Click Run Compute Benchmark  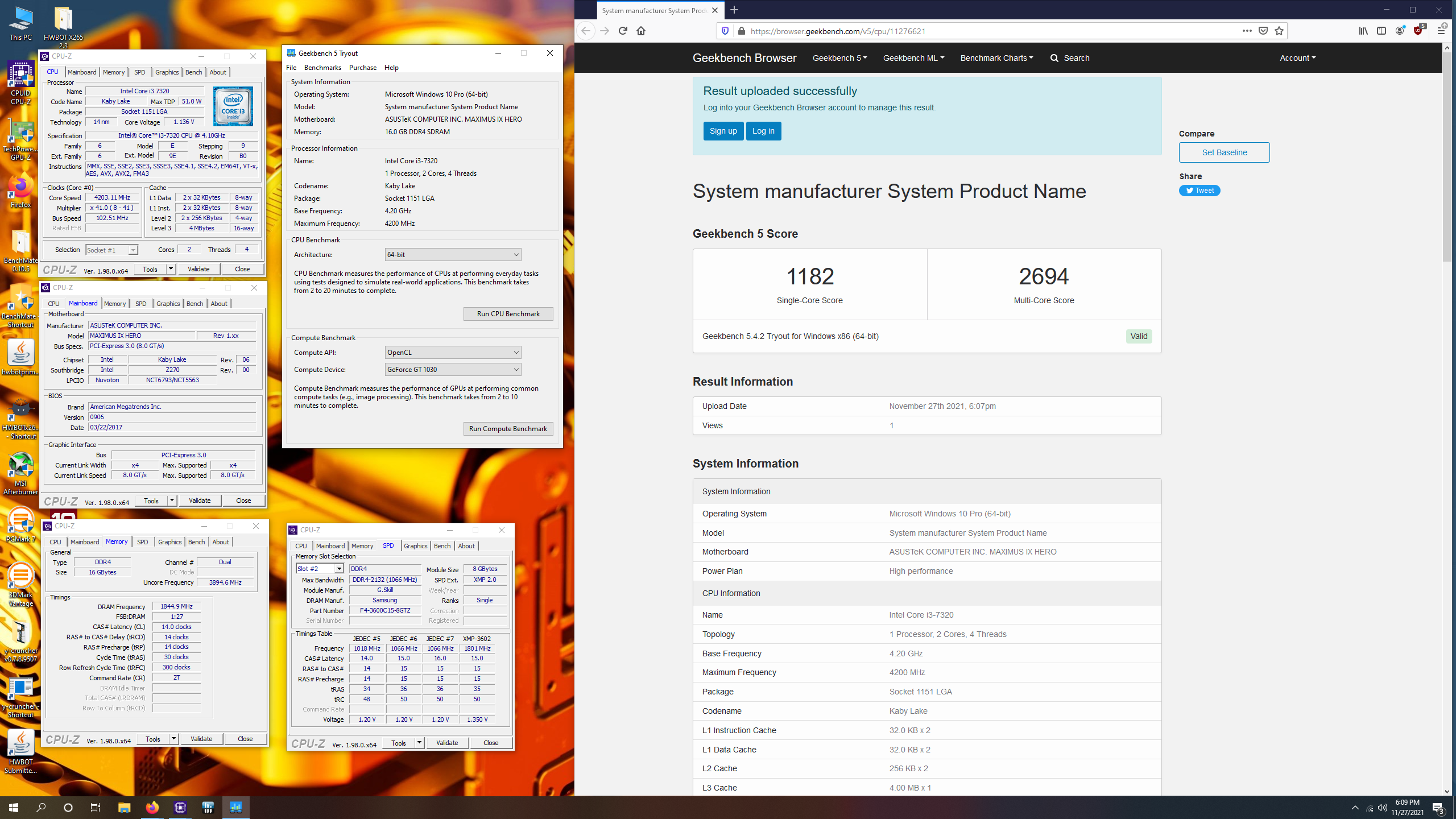point(508,429)
